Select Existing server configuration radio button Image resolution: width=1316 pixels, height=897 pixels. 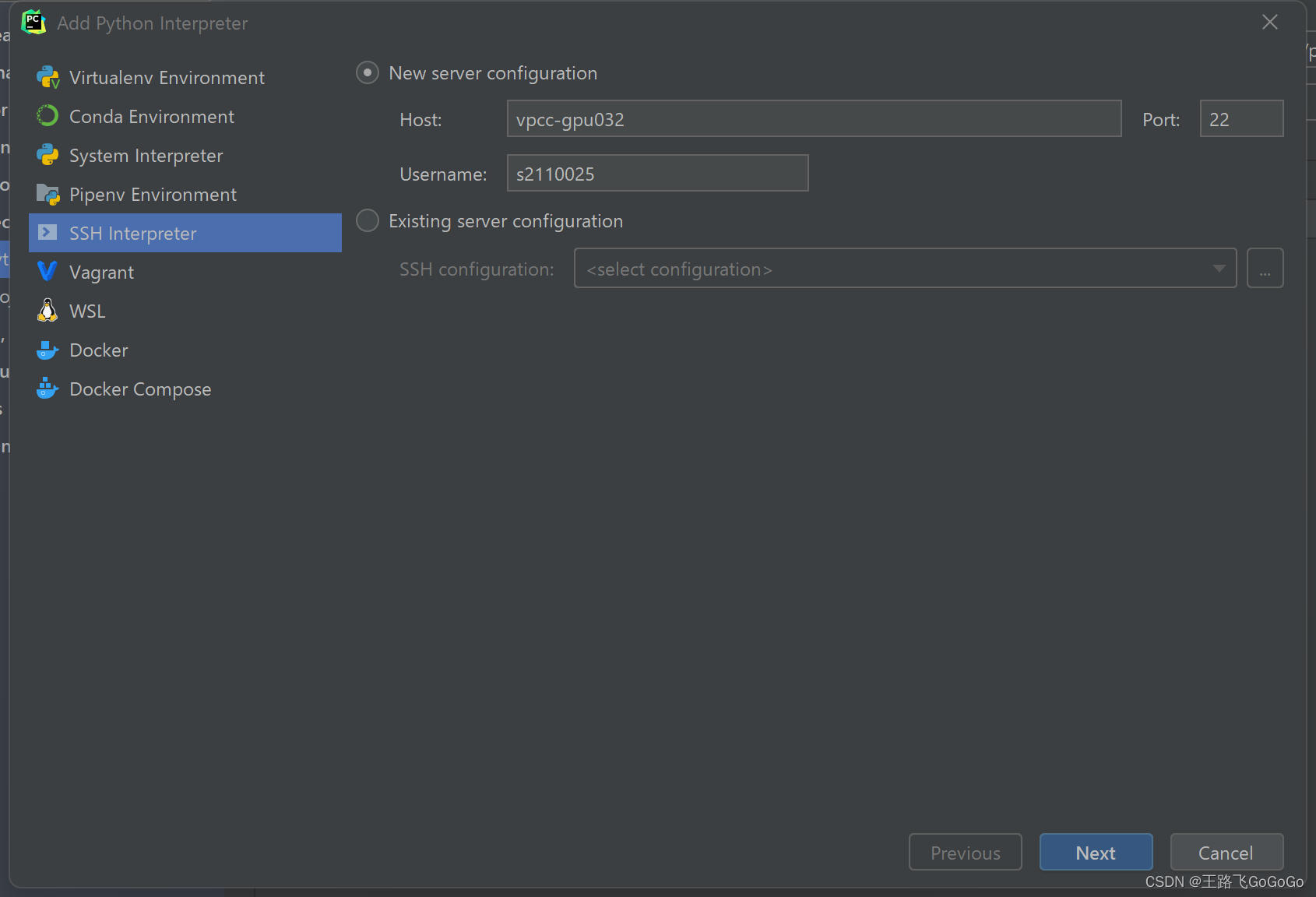point(368,220)
